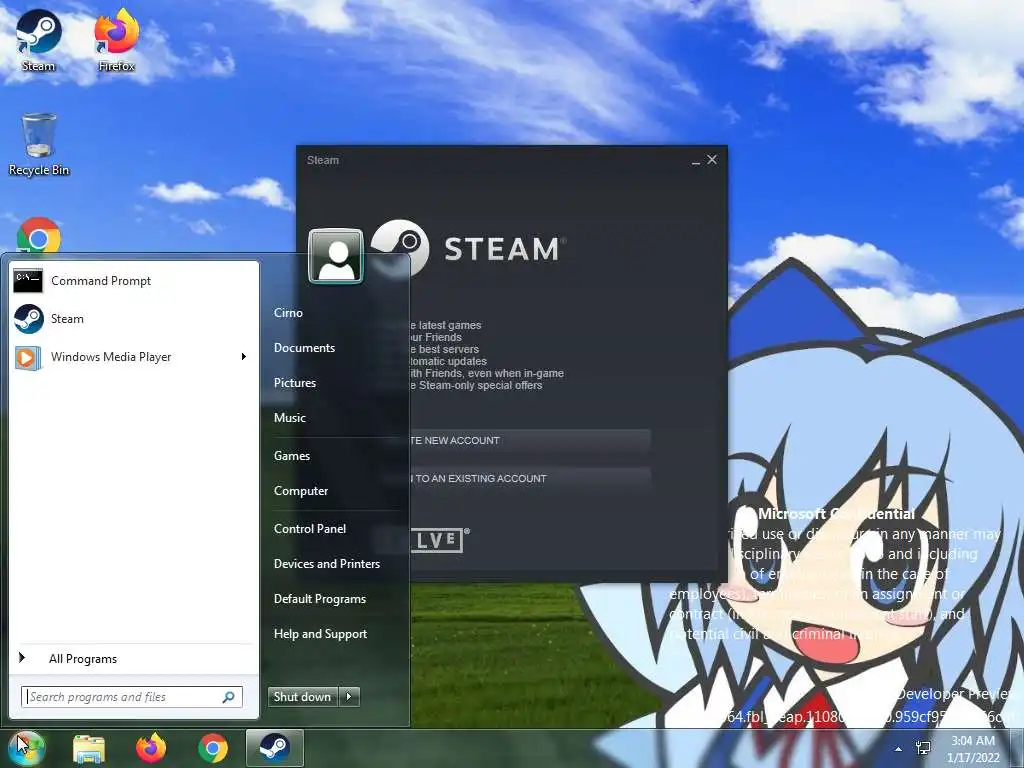Click the user account picture in Start menu
The width and height of the screenshot is (1024, 768).
336,255
